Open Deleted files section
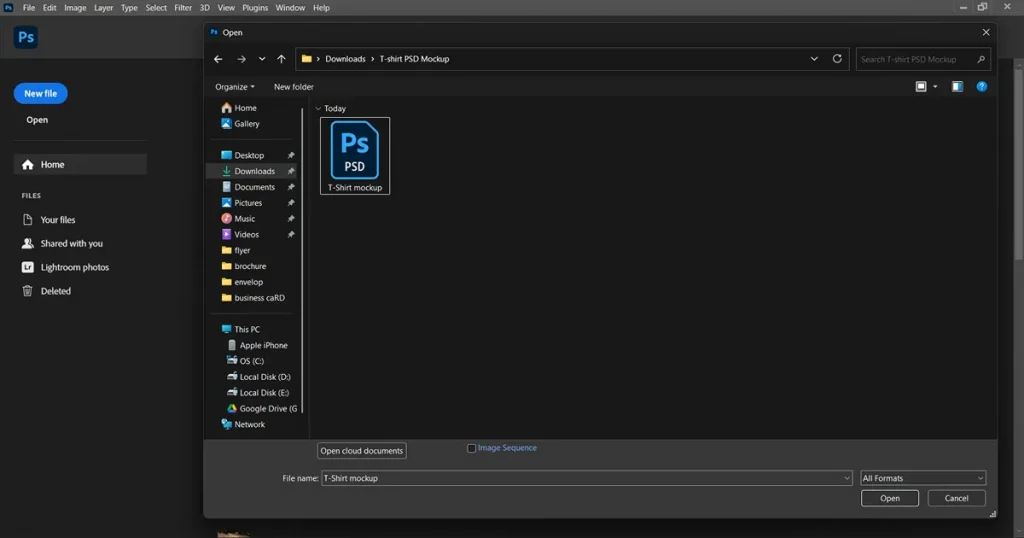Viewport: 1024px width, 538px height. pyautogui.click(x=46, y=291)
